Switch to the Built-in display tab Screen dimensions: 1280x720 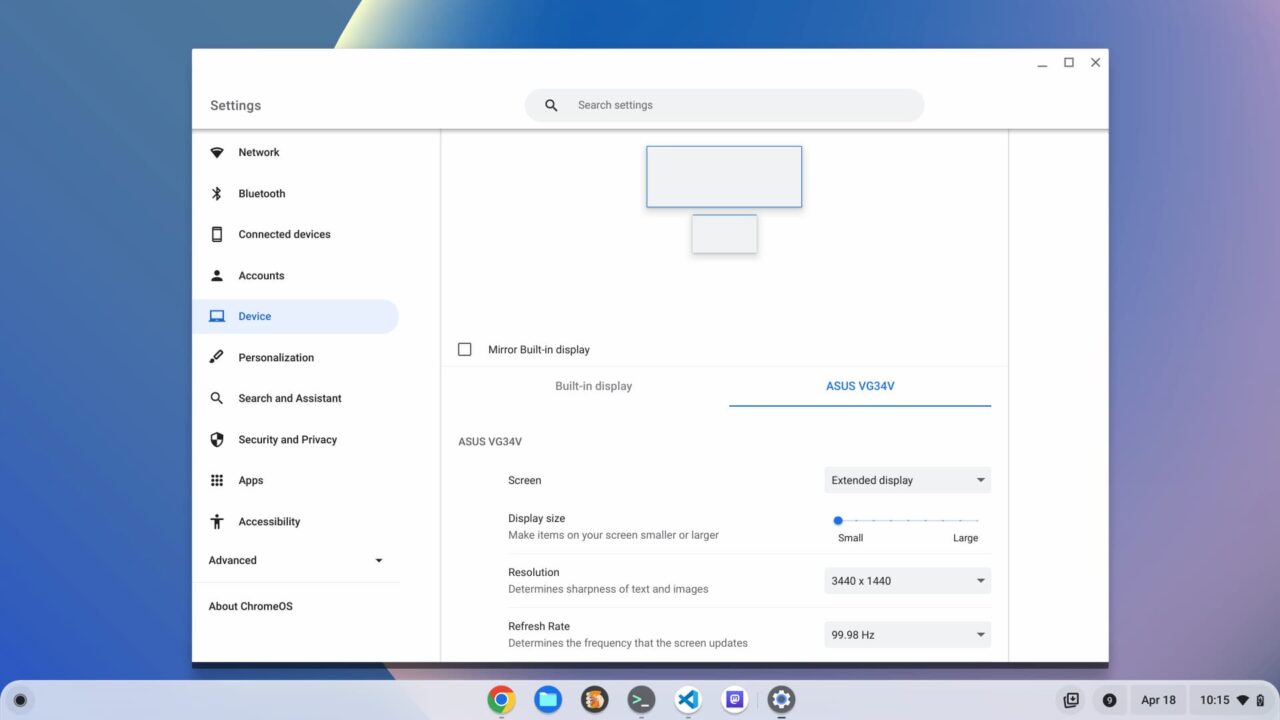point(594,386)
